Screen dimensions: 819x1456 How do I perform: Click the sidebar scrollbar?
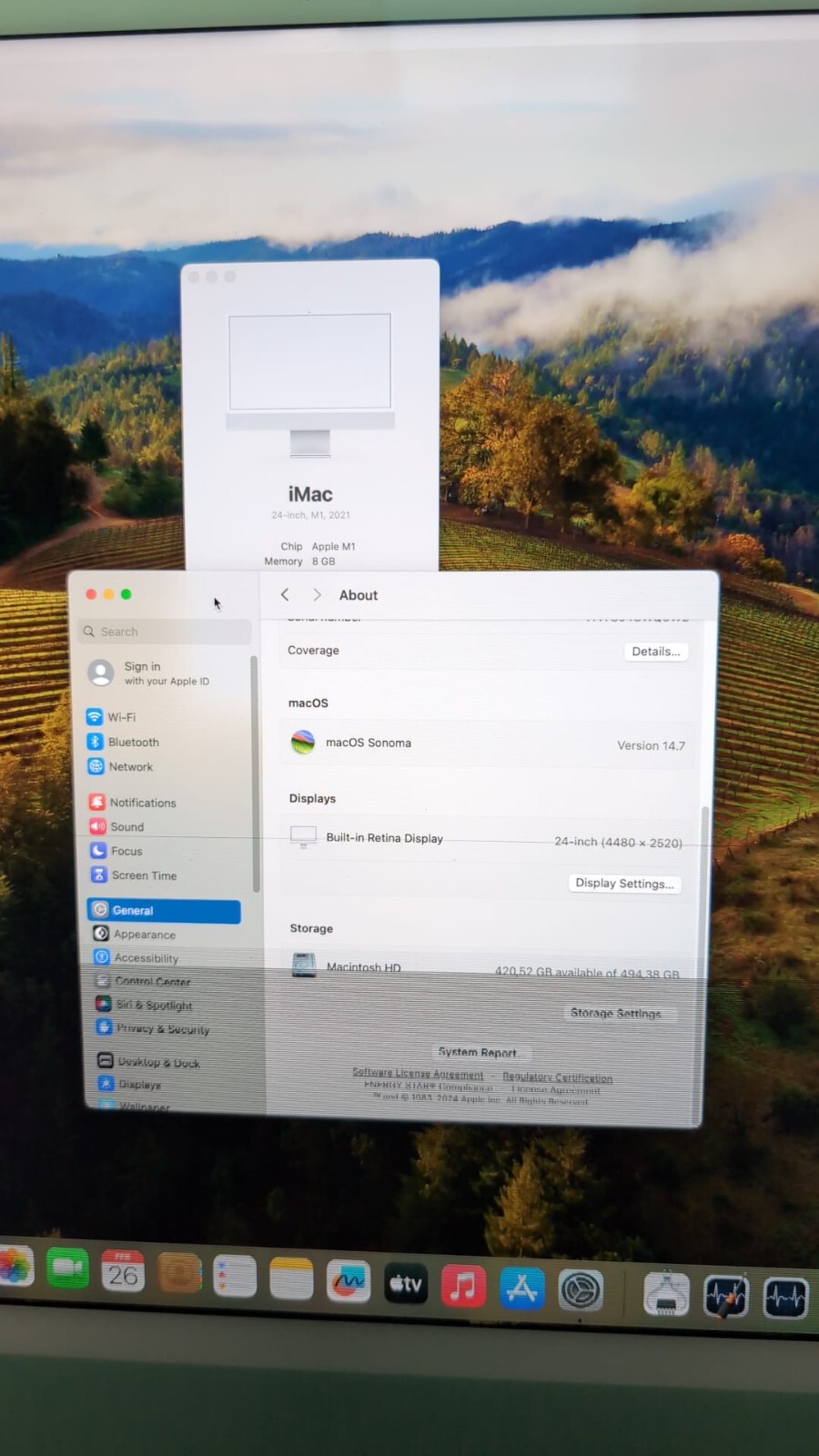coord(256,773)
